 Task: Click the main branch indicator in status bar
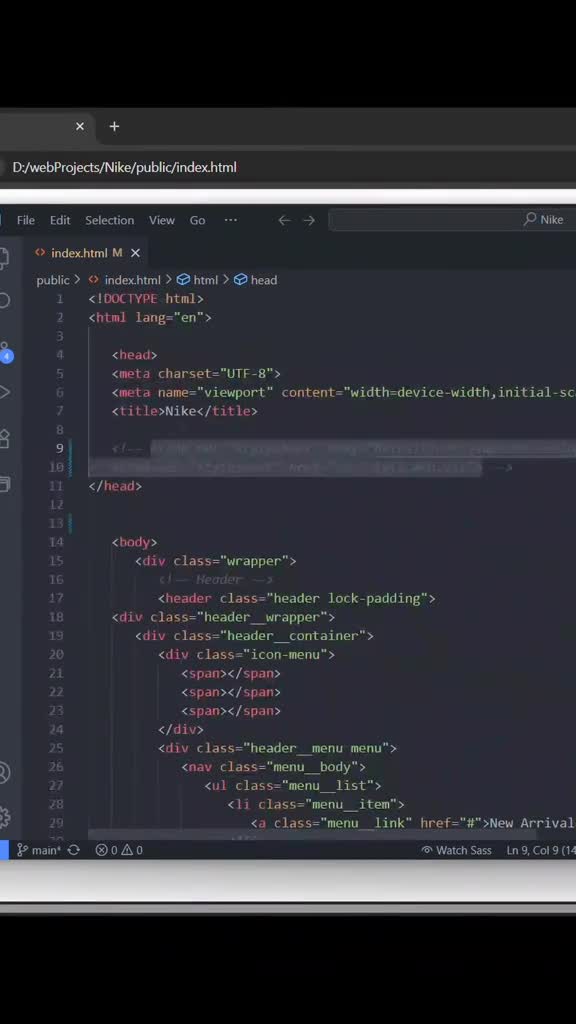pyautogui.click(x=39, y=850)
